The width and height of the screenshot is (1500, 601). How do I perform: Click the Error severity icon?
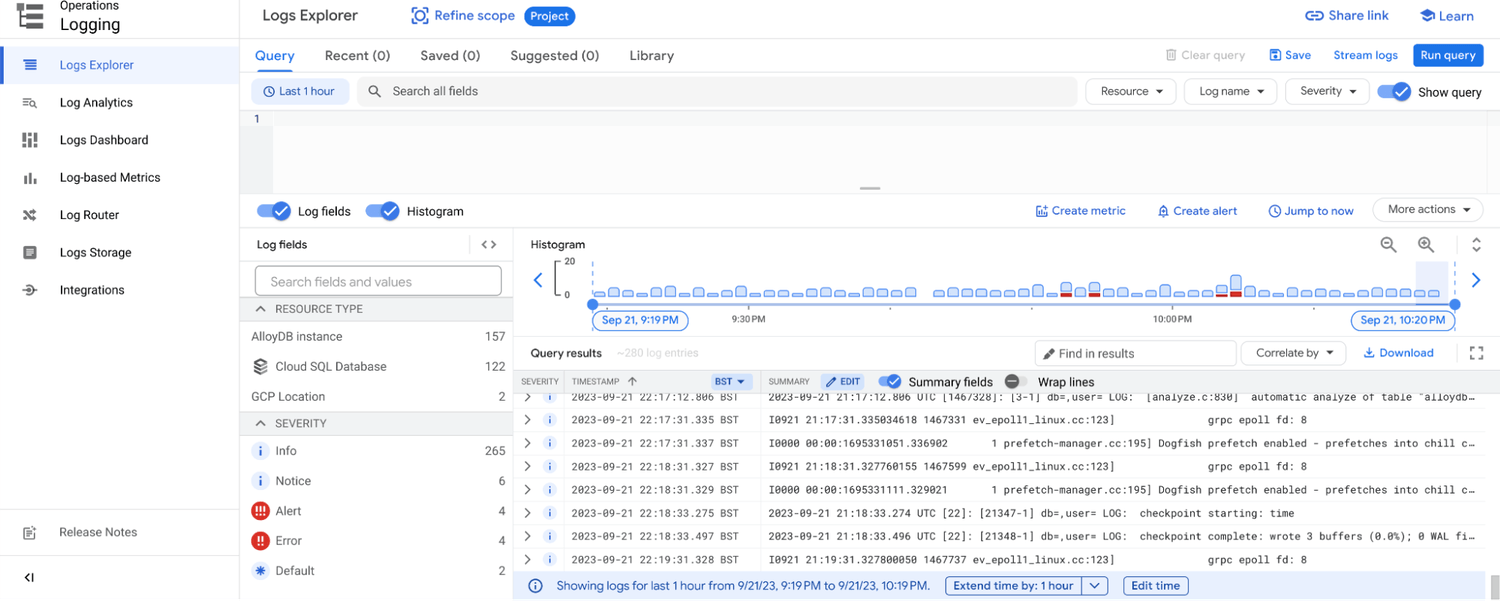[x=260, y=541]
